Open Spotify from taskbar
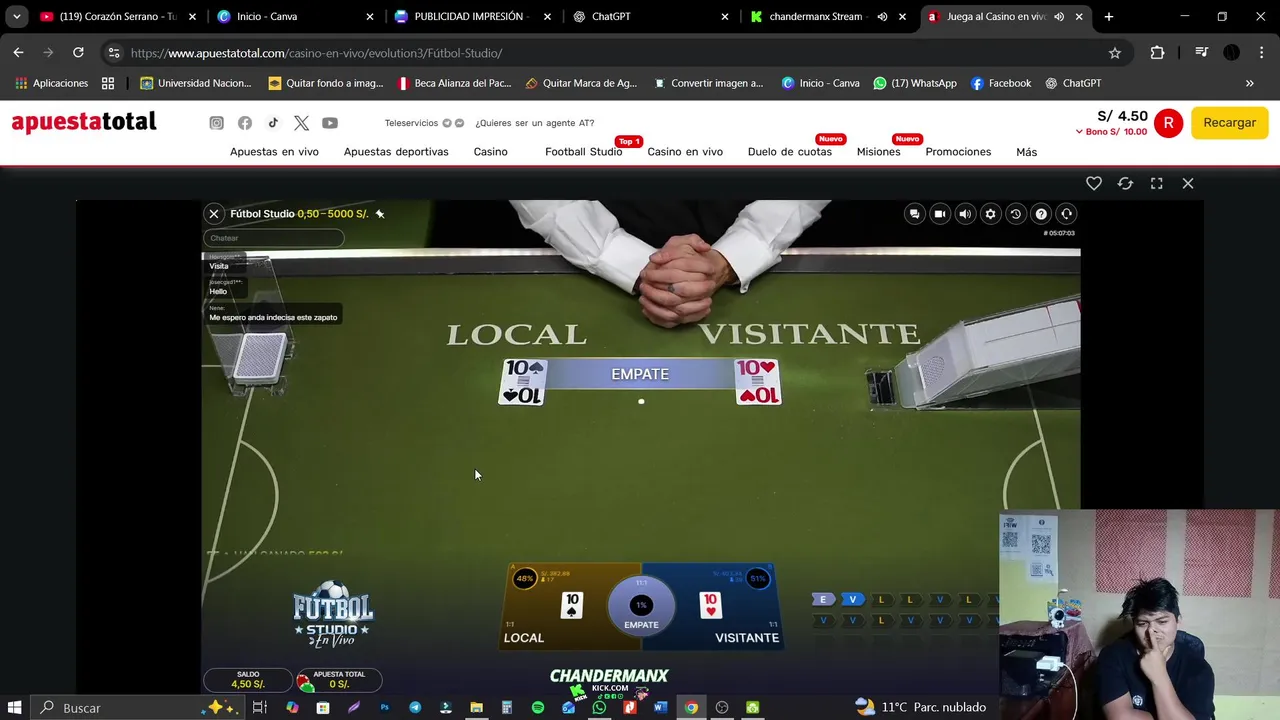 pyautogui.click(x=538, y=707)
